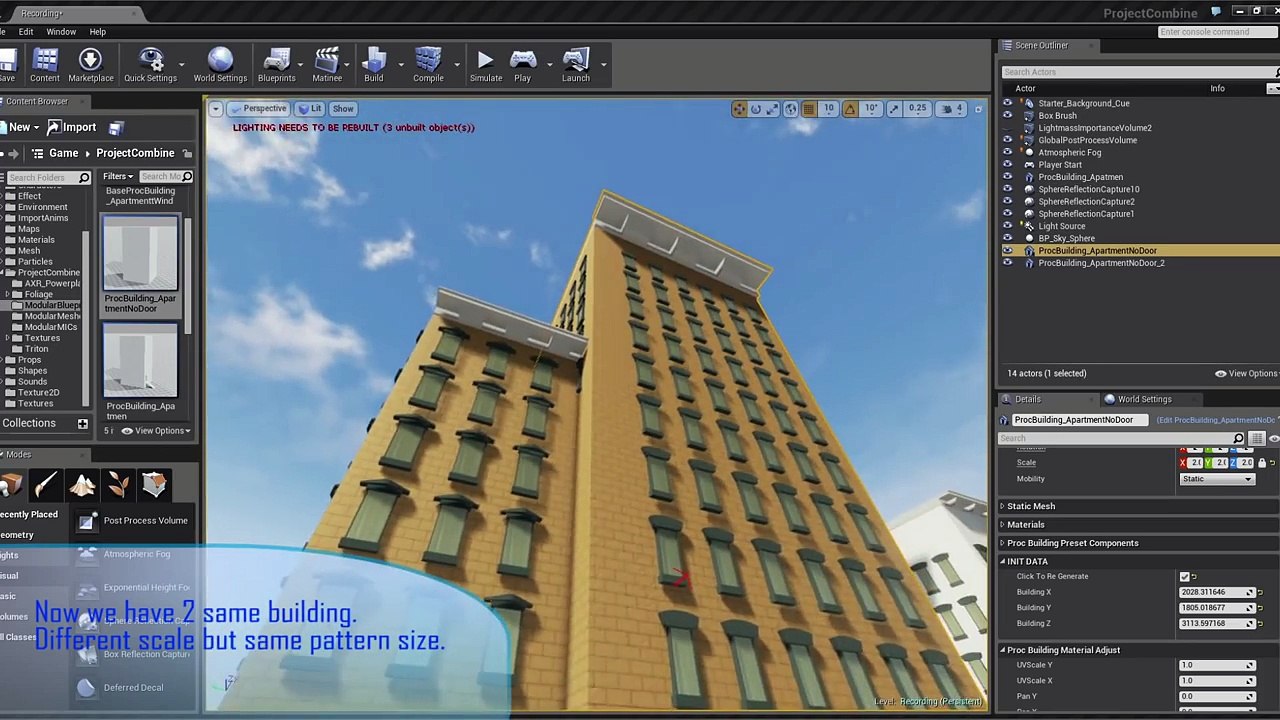1280x720 pixels.
Task: Click the Save All icon in Content Browser
Action: [116, 128]
